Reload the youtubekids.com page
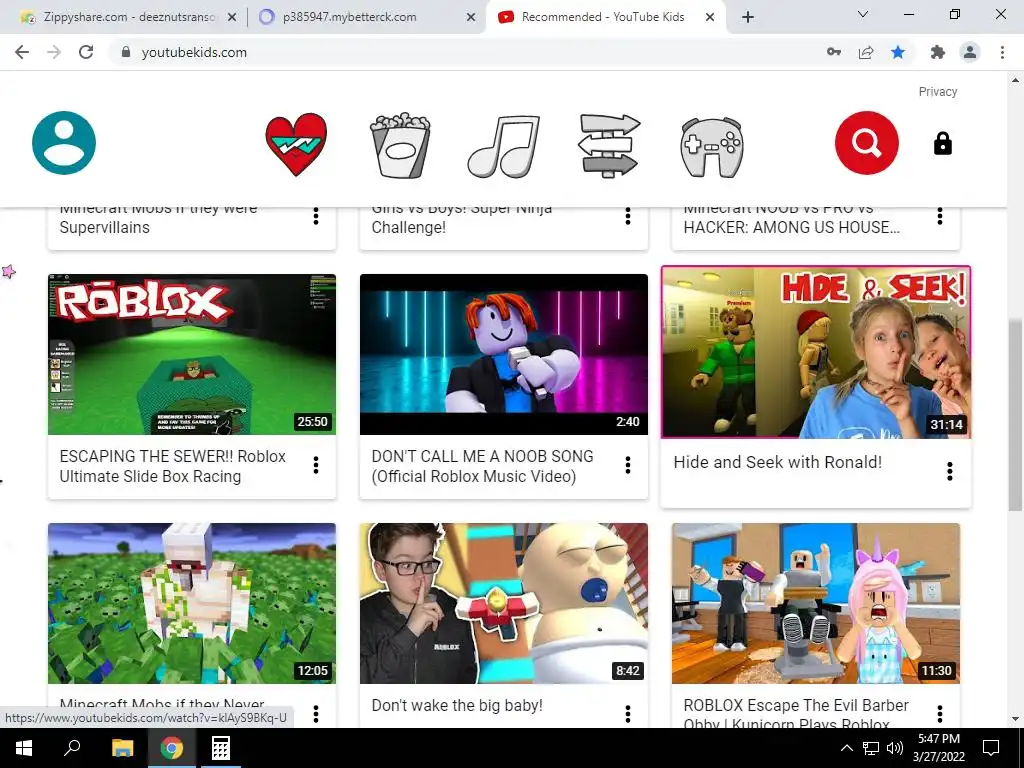1024x768 pixels. [86, 52]
